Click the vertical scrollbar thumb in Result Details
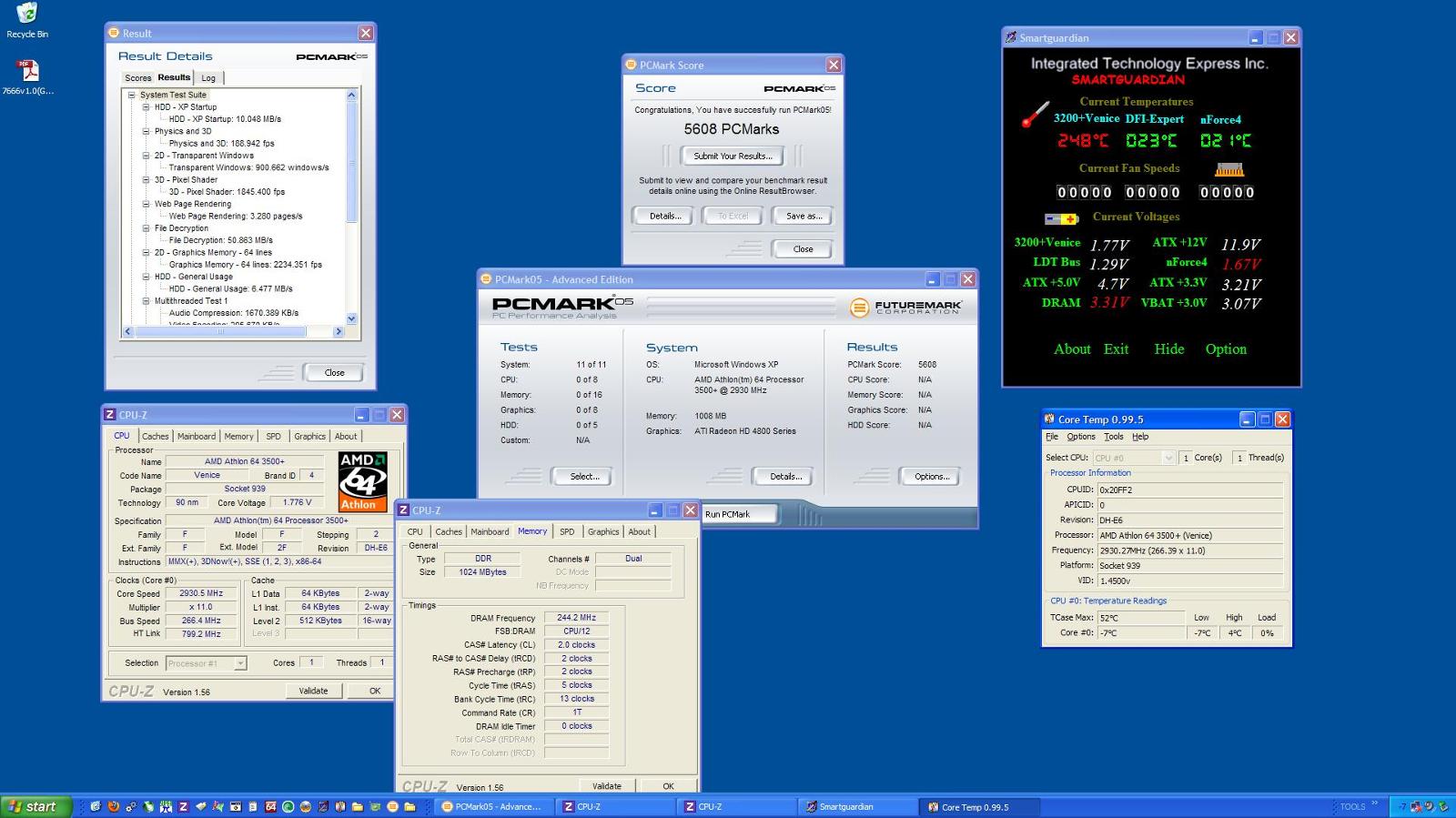This screenshot has height=818, width=1456. (x=352, y=162)
